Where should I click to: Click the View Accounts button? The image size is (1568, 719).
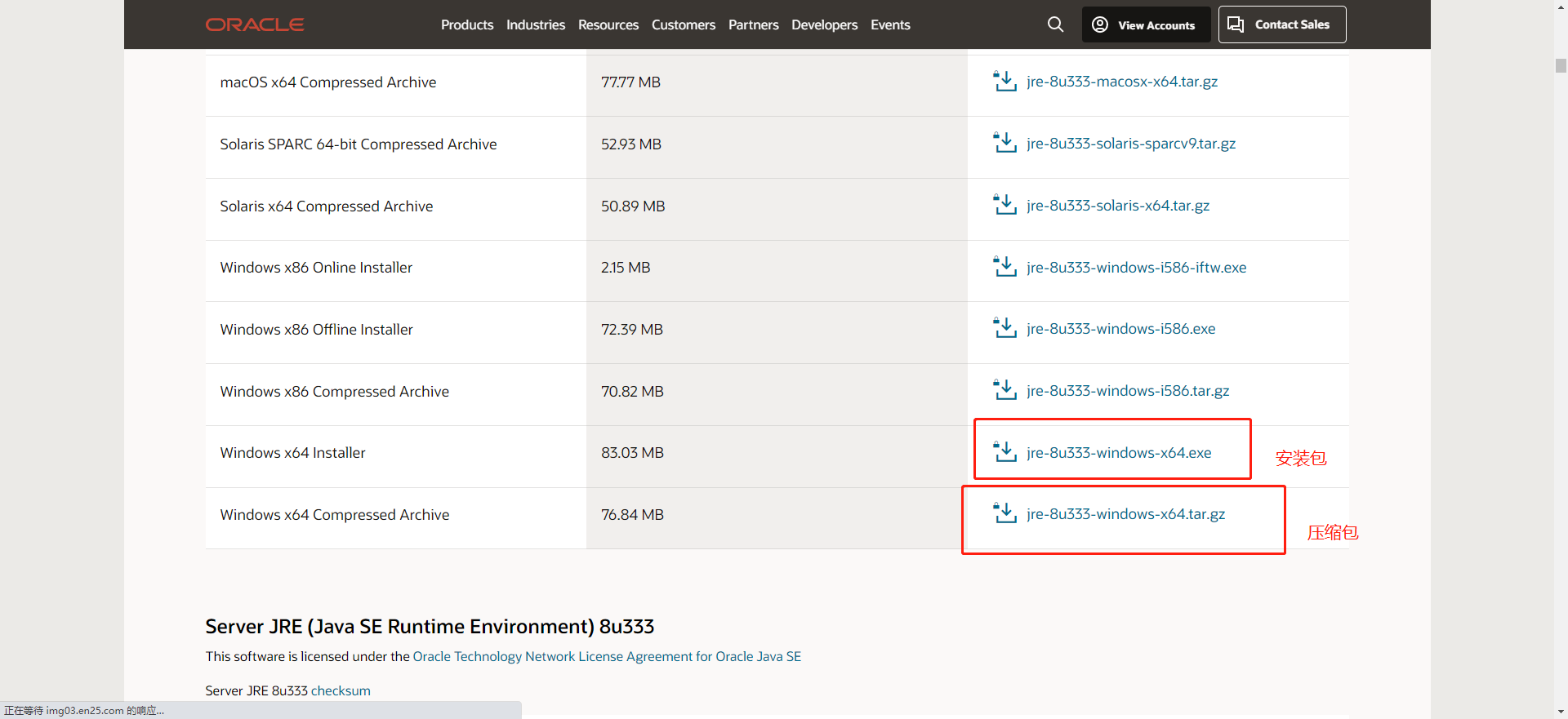(x=1145, y=24)
